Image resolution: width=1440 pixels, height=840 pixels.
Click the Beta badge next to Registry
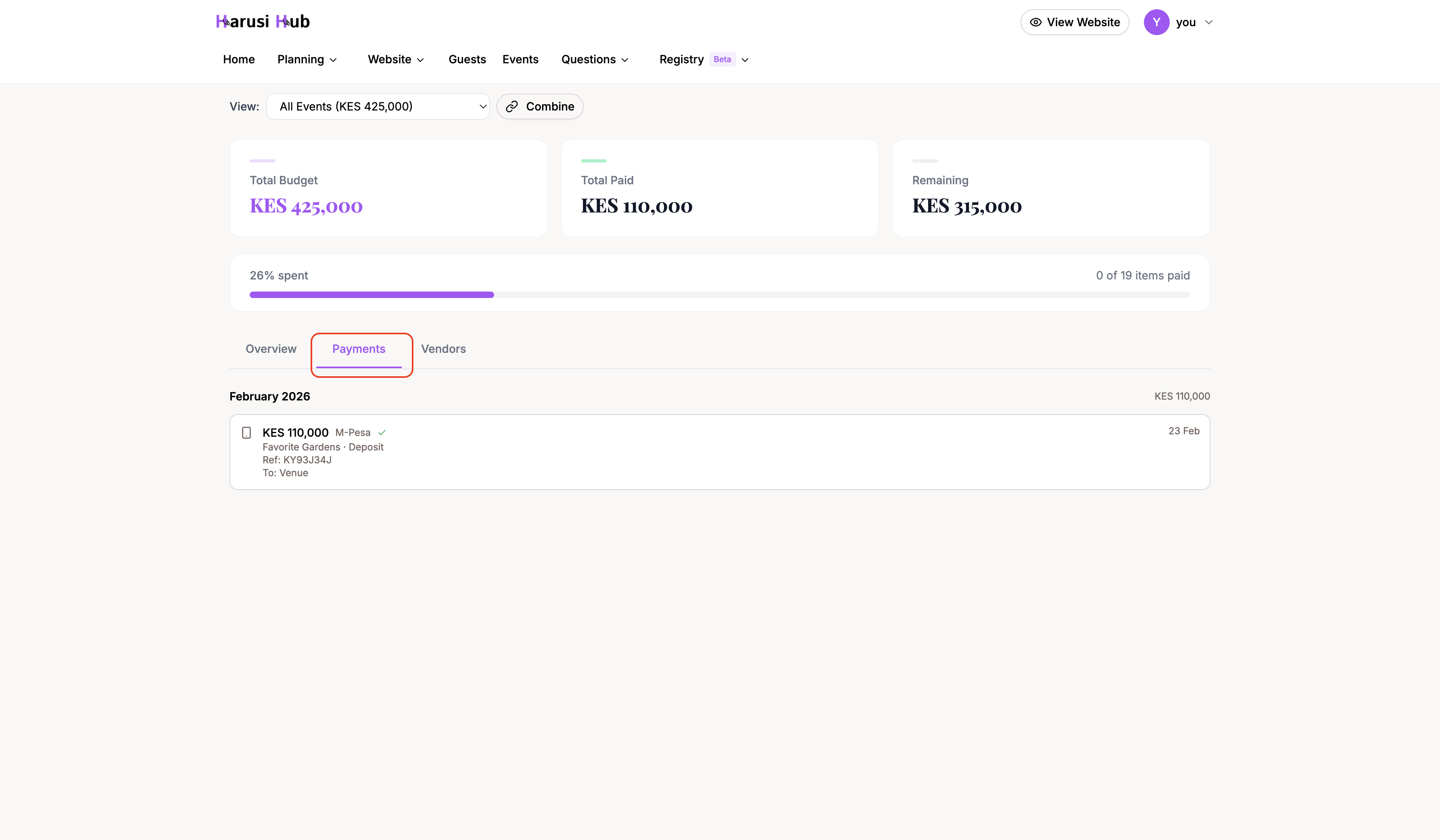(x=722, y=59)
